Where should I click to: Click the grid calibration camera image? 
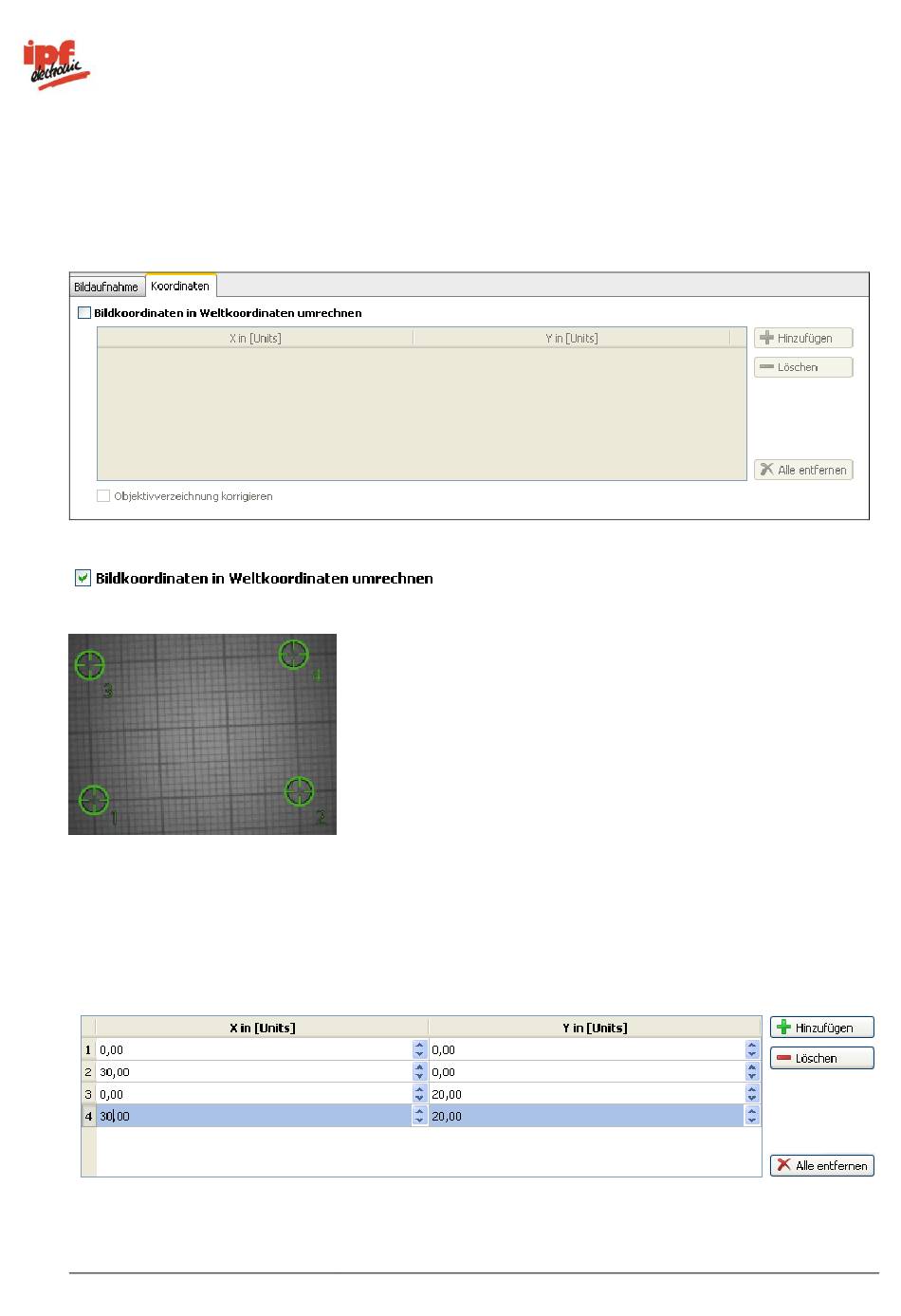pos(202,734)
